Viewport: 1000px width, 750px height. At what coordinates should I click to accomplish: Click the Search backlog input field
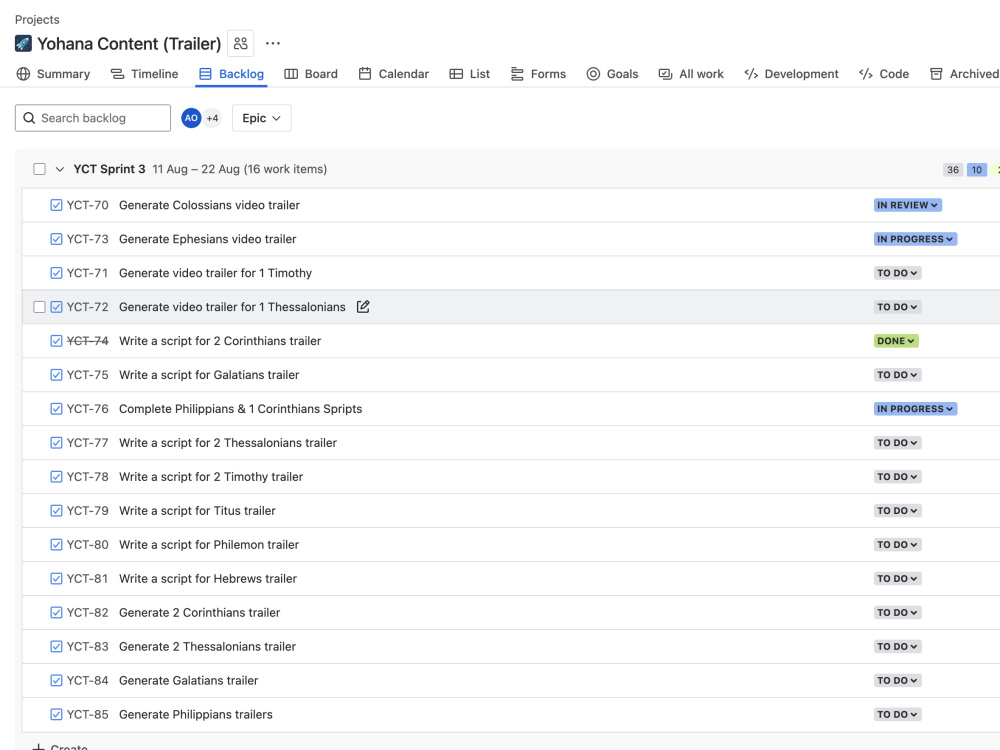(93, 118)
